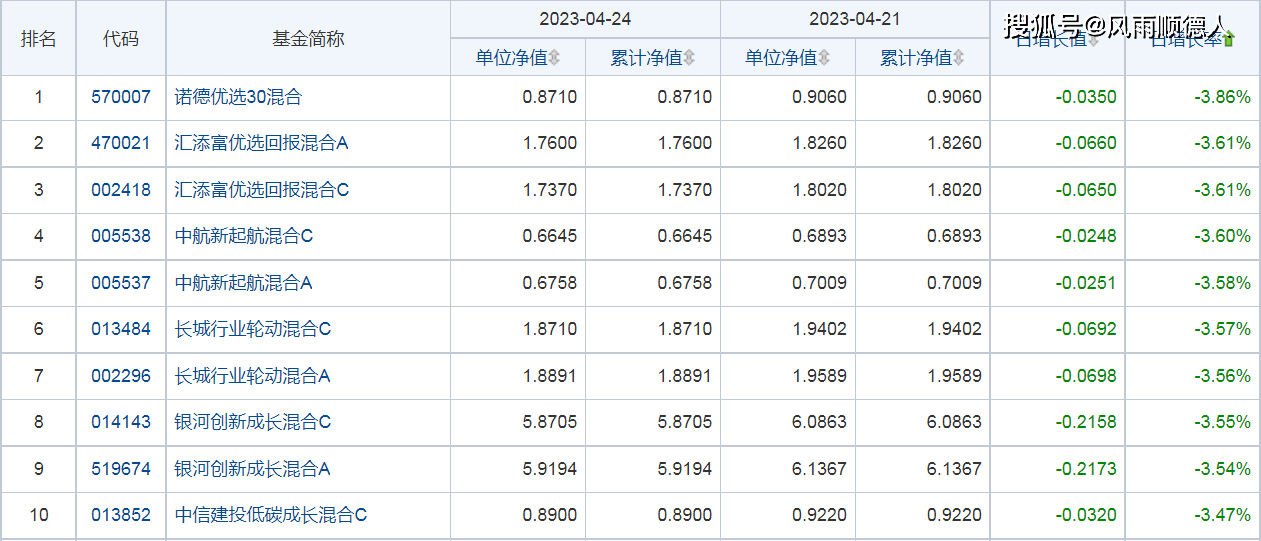Click the 日增长值 sort arrow icon

coord(1093,40)
